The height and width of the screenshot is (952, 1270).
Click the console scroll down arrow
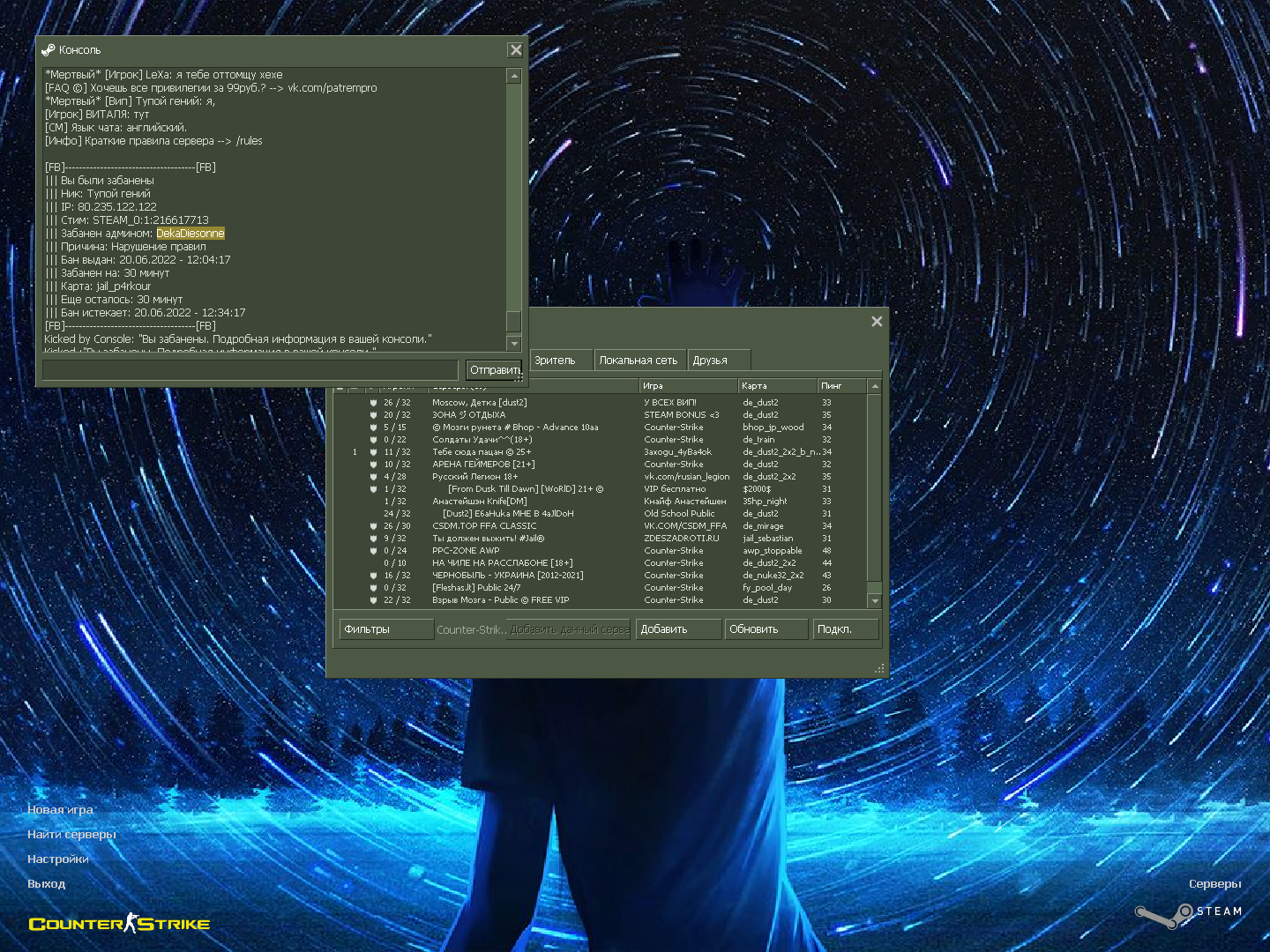514,344
